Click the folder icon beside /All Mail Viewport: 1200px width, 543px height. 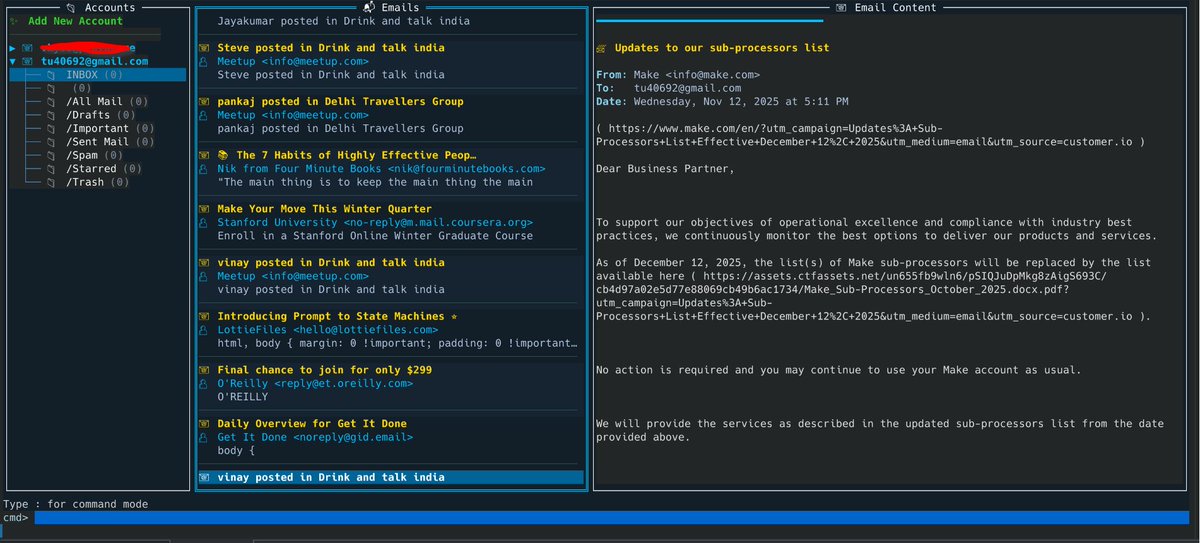pyautogui.click(x=50, y=102)
